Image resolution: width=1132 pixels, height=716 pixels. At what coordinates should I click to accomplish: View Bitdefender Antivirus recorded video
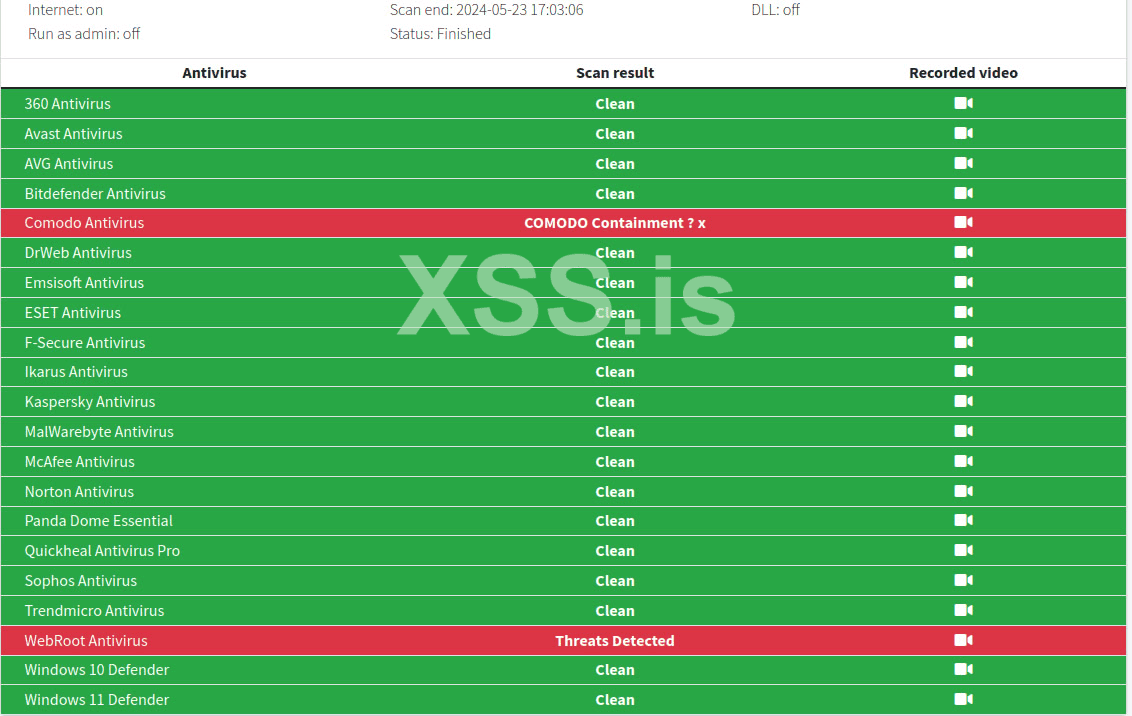(x=963, y=193)
